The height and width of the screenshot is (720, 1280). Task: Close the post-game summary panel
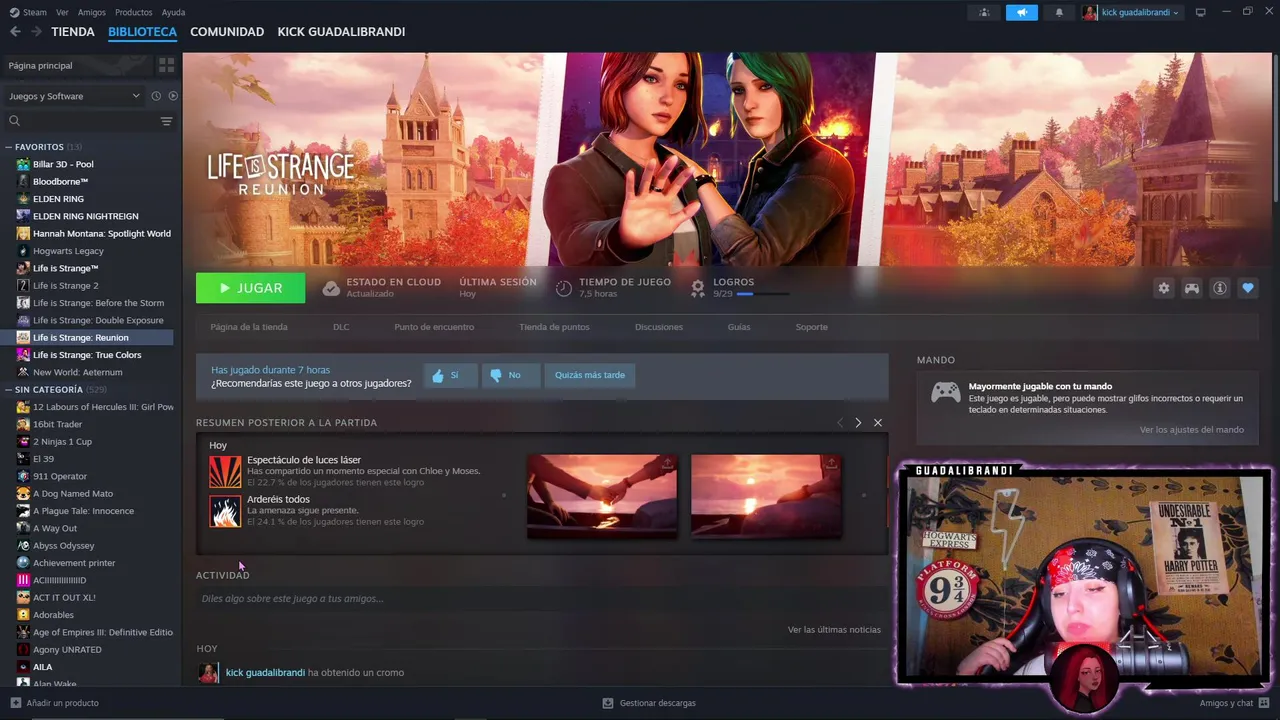click(x=878, y=423)
